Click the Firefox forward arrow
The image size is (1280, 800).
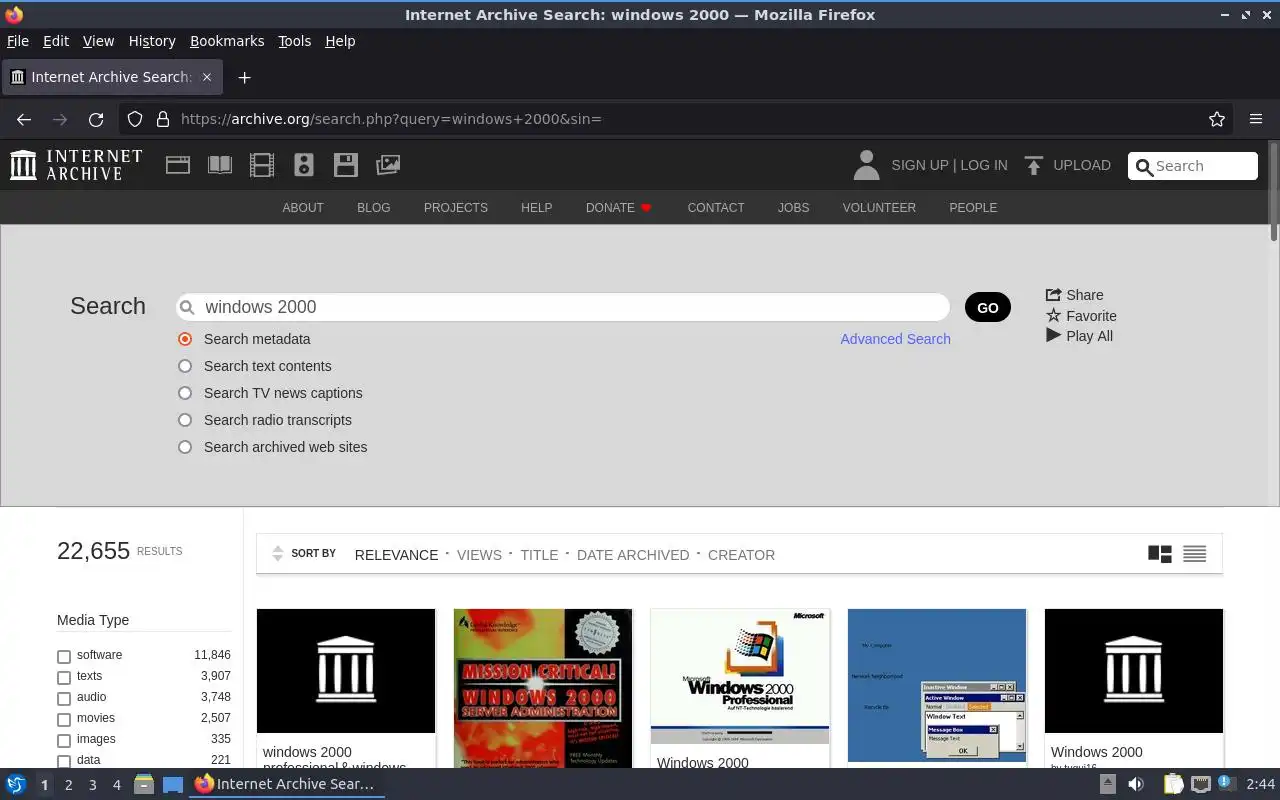point(60,119)
